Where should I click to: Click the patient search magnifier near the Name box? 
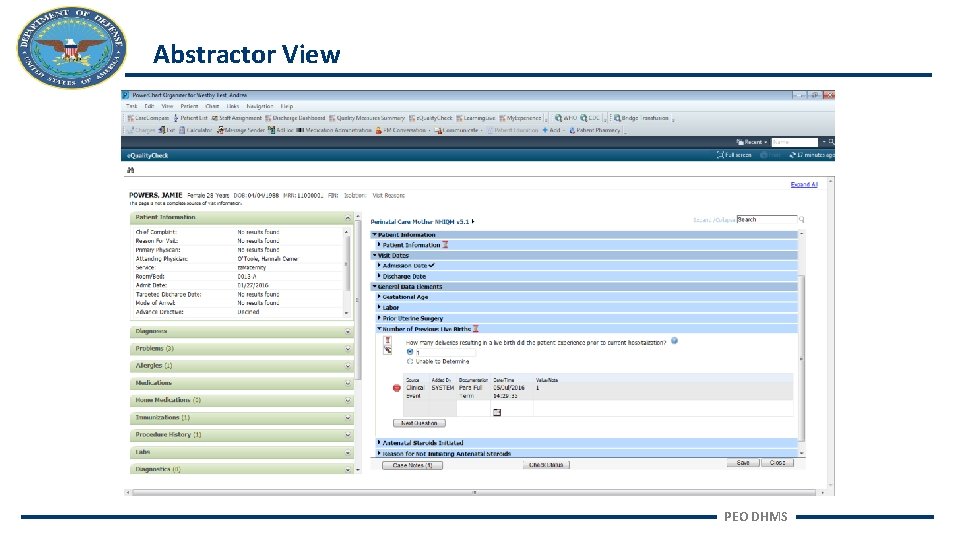[831, 142]
